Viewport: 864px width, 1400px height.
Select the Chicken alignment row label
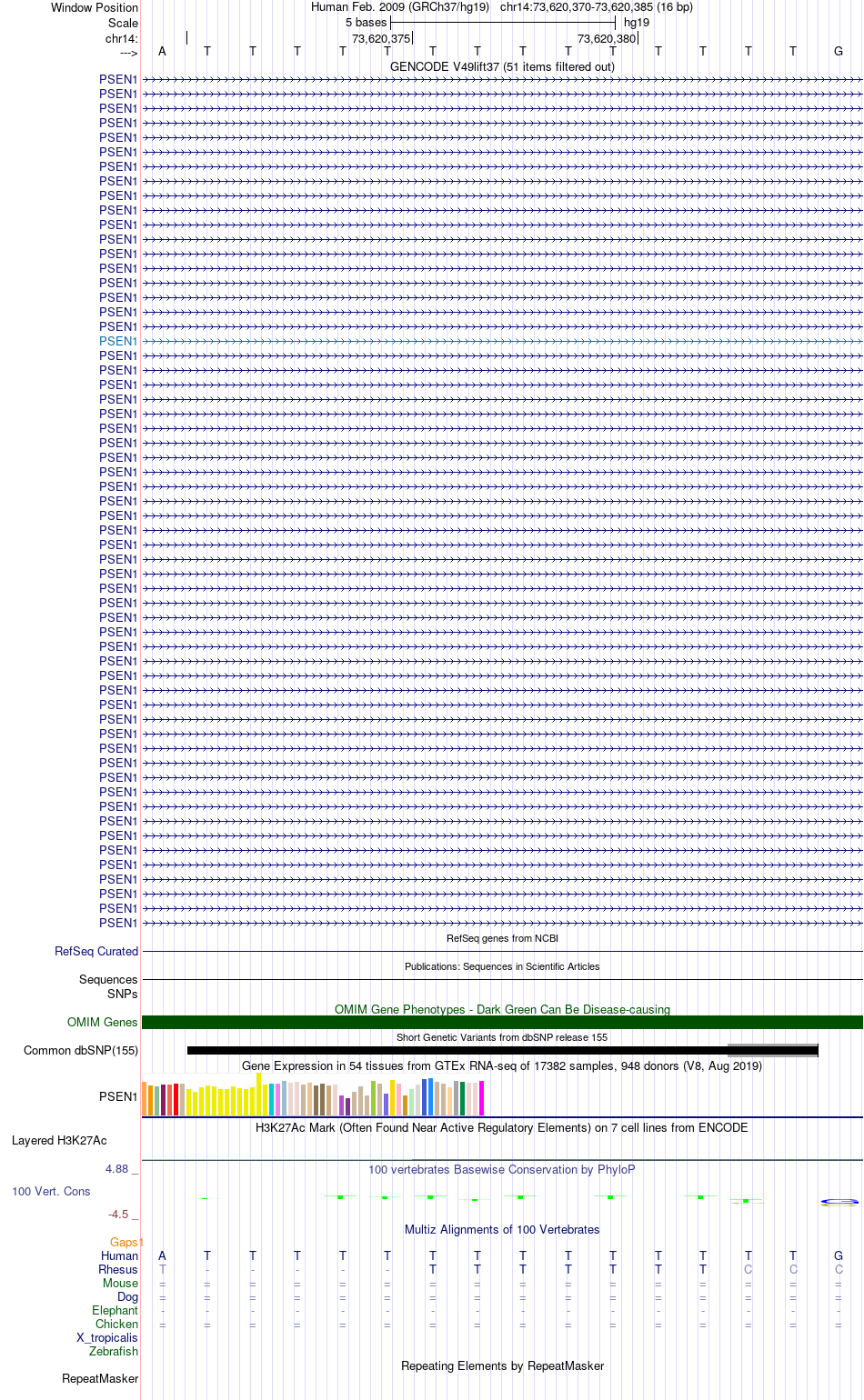click(116, 1324)
